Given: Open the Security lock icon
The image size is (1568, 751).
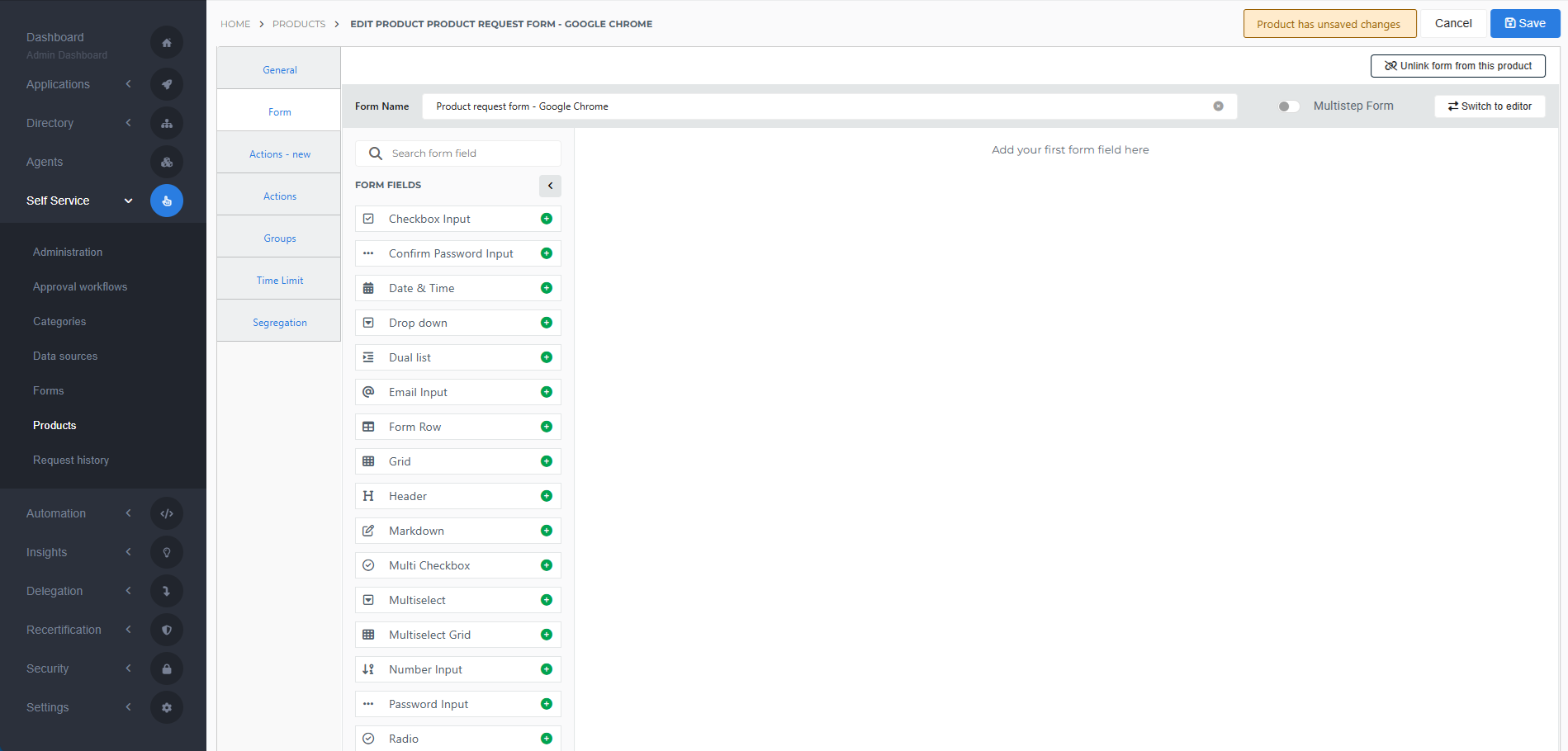Looking at the screenshot, I should pos(167,668).
